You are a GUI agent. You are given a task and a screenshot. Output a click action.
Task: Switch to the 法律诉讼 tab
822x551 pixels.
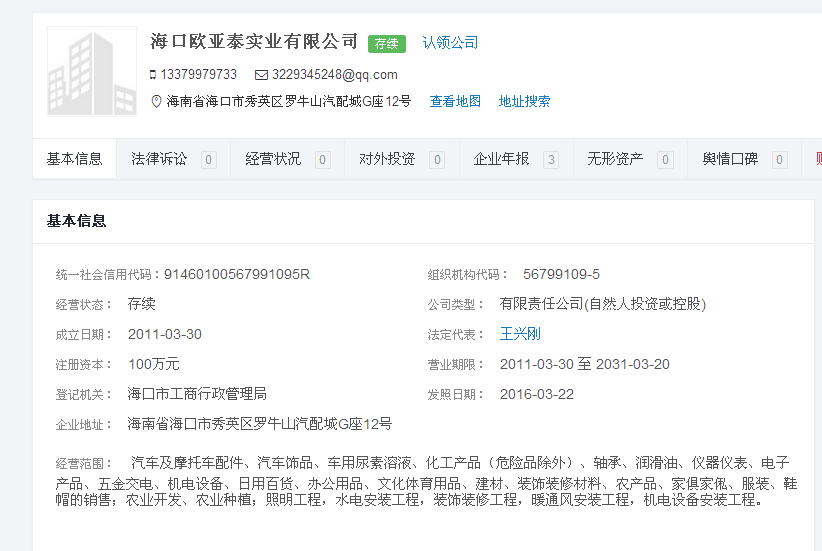[160, 159]
